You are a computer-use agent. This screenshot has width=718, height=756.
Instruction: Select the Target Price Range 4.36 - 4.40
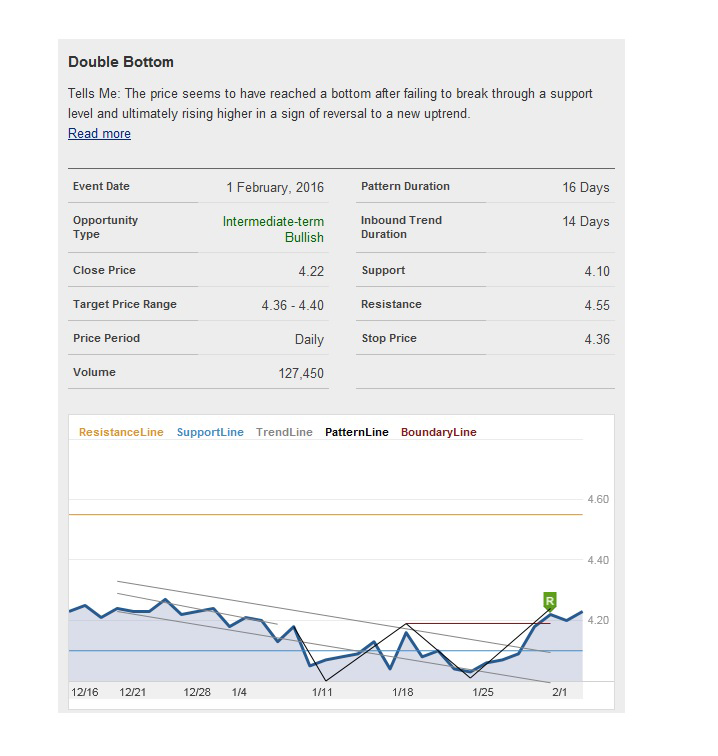point(292,306)
